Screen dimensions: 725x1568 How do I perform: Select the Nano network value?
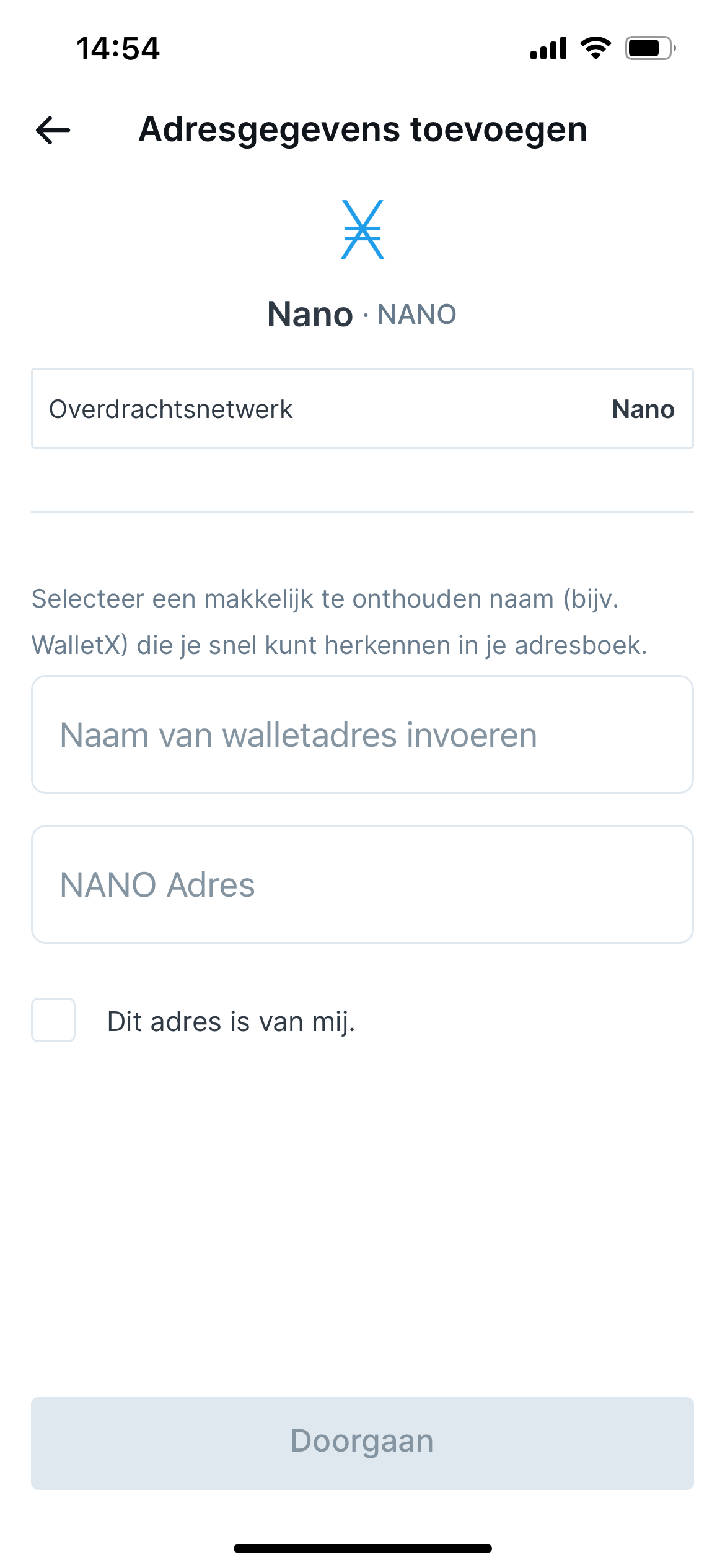(x=643, y=409)
